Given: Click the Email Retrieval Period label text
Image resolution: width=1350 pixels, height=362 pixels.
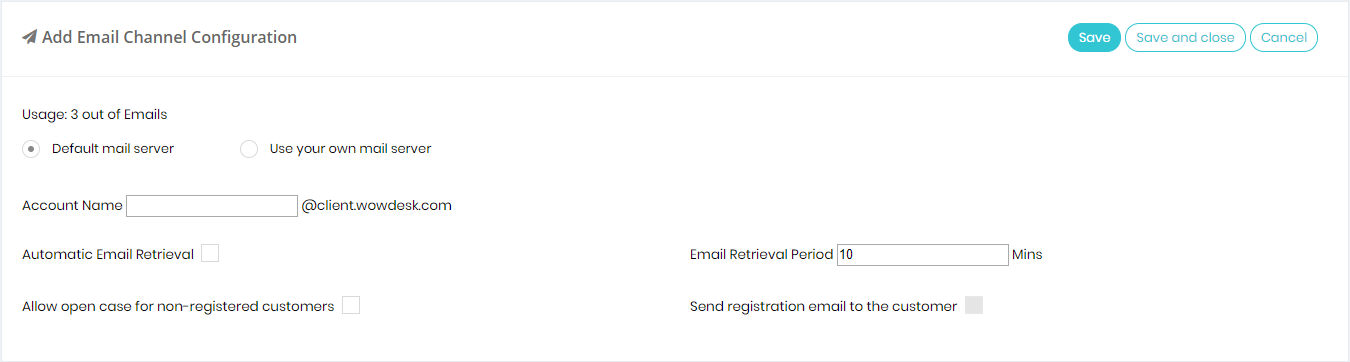Looking at the screenshot, I should click(x=761, y=255).
